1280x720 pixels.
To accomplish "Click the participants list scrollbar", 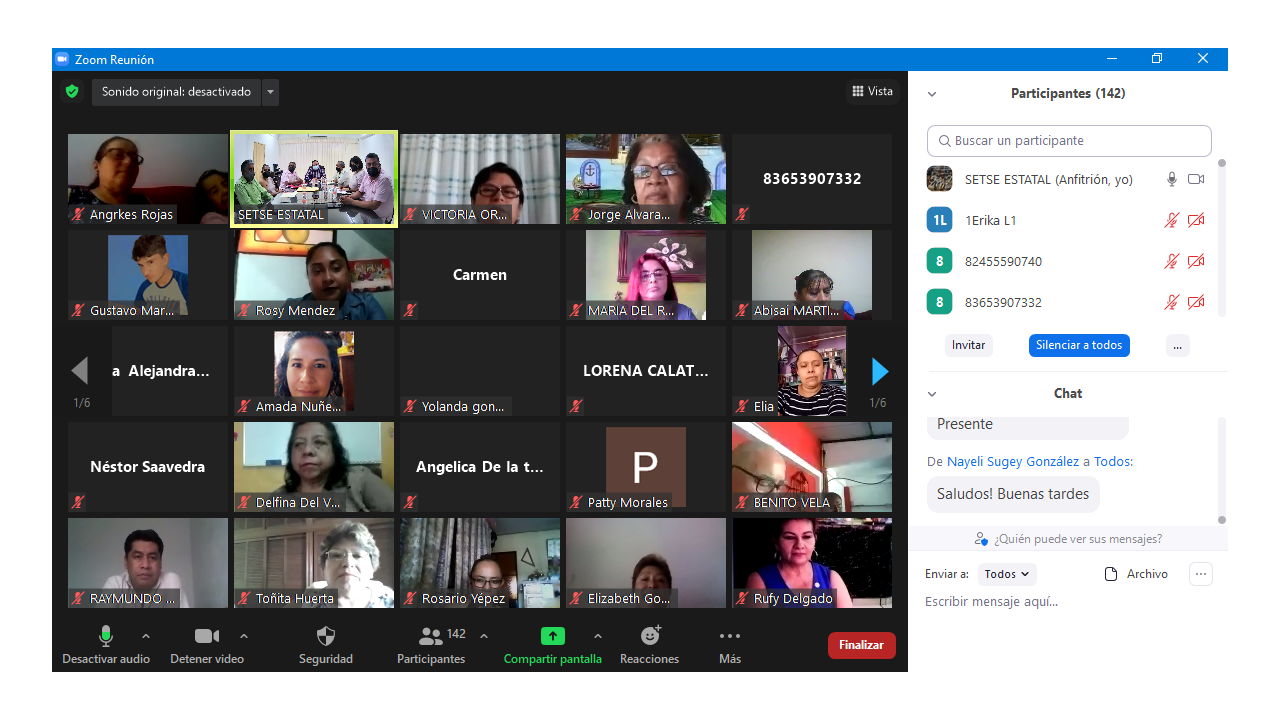I will coord(1221,237).
